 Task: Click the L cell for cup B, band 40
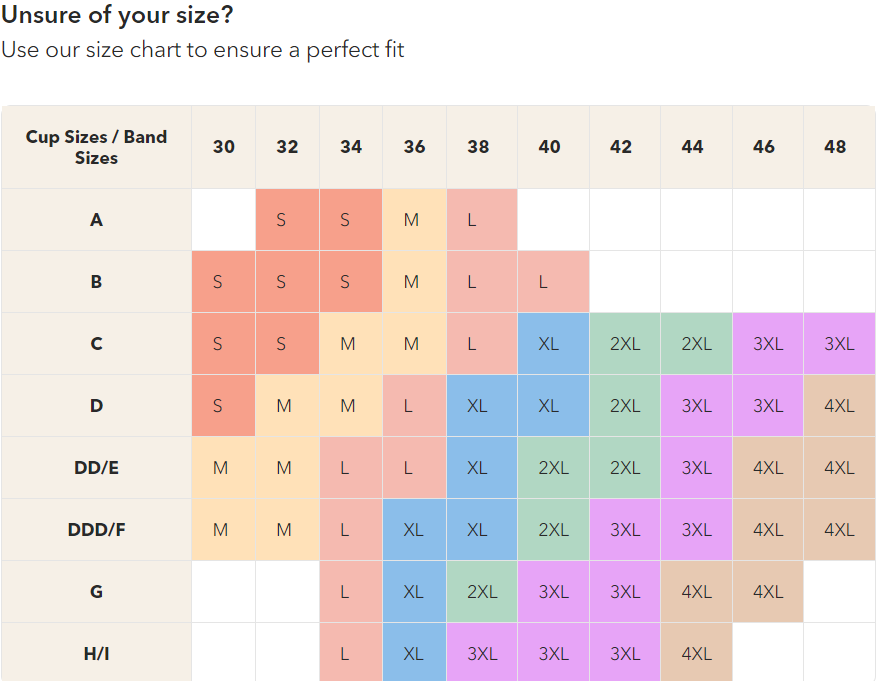(x=544, y=281)
